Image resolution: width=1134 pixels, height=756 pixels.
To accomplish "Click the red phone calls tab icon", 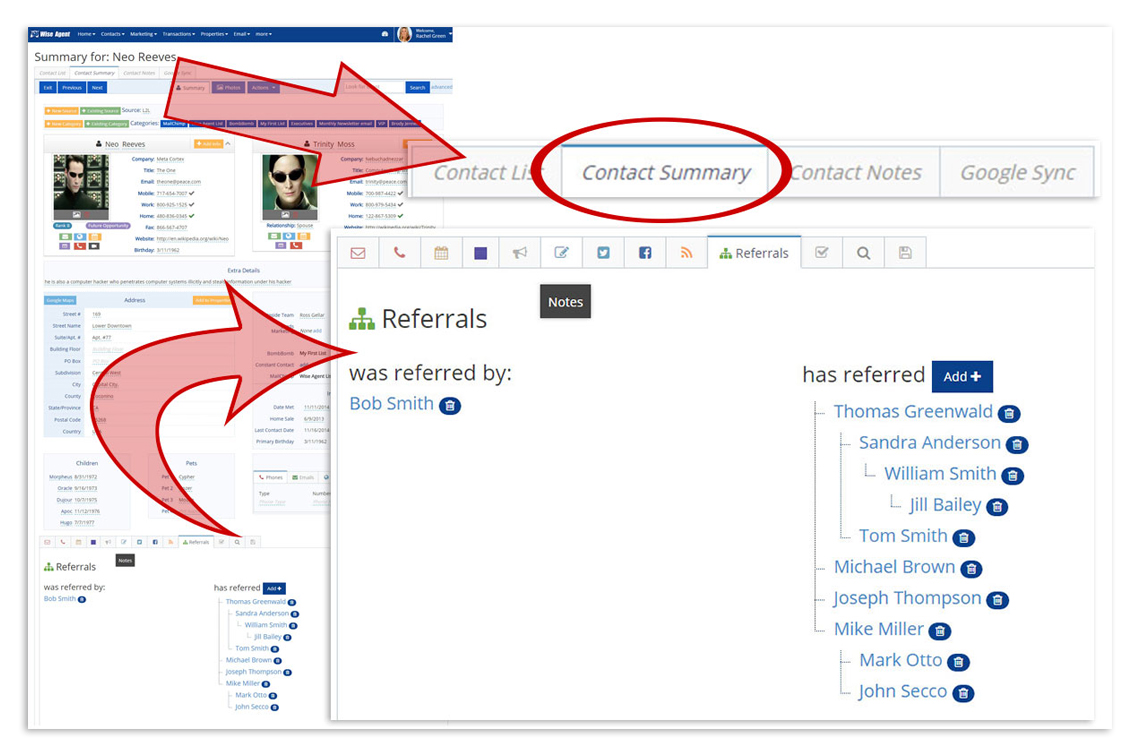I will 399,253.
